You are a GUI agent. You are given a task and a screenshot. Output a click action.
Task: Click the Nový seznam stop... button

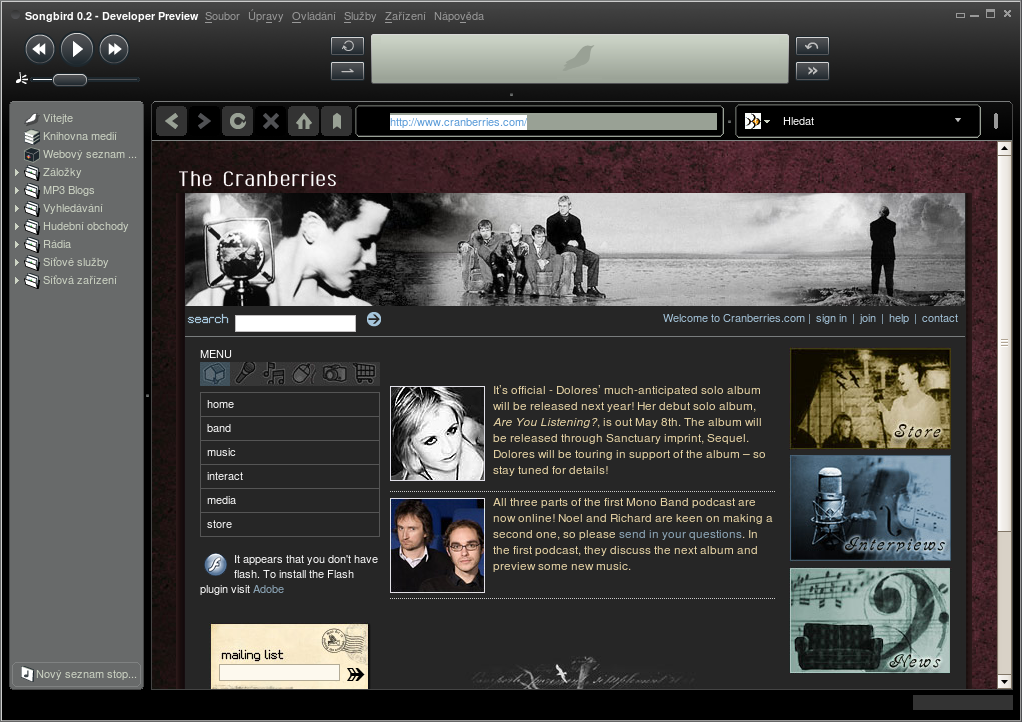click(78, 674)
